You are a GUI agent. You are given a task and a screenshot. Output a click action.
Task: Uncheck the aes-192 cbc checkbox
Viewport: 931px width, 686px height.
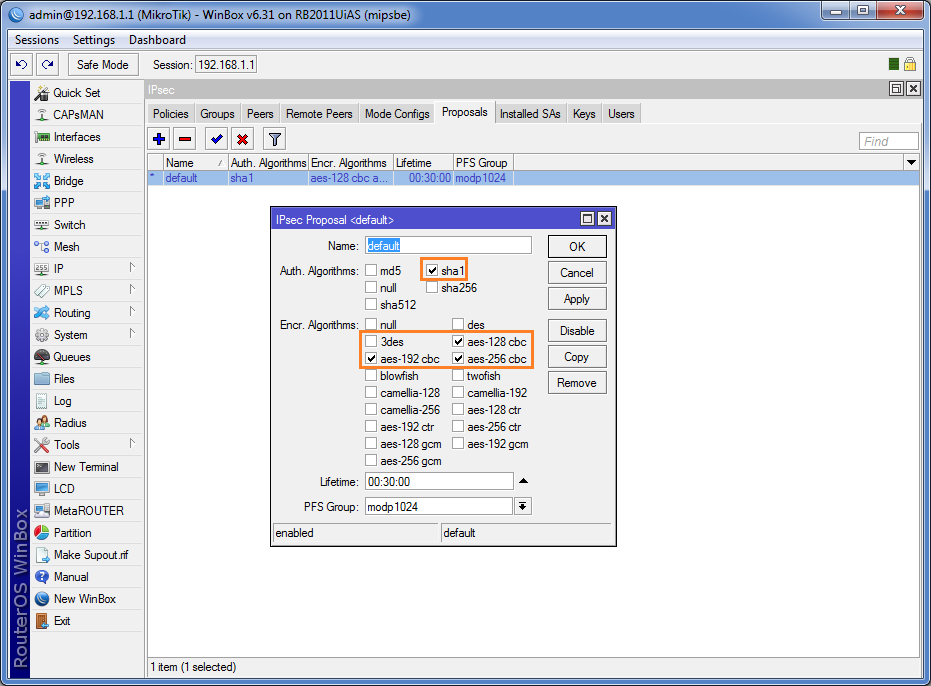(371, 359)
